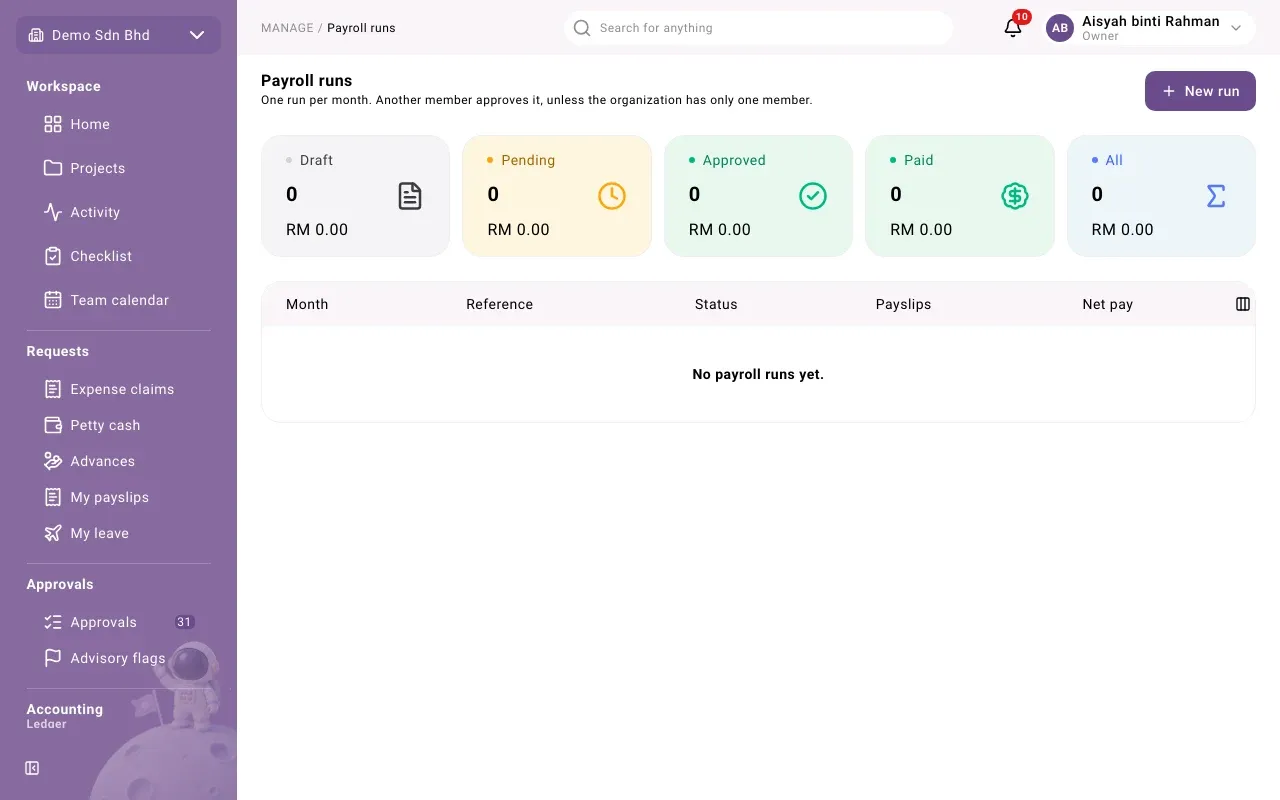Viewport: 1280px width, 800px height.
Task: Sort by the Status column header
Action: click(x=716, y=304)
